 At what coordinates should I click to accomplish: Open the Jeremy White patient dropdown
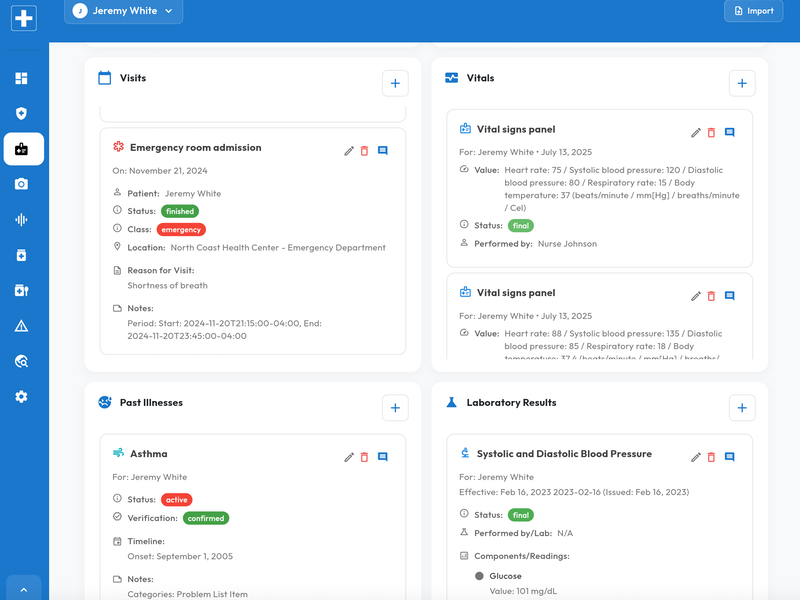[123, 11]
